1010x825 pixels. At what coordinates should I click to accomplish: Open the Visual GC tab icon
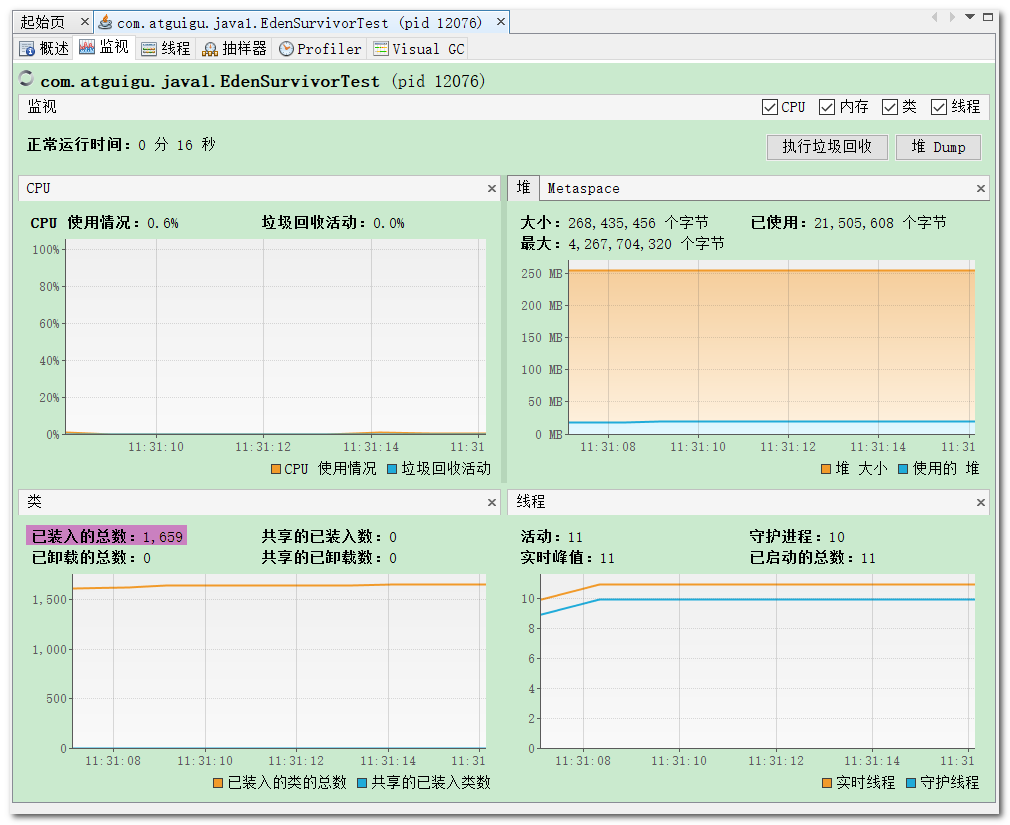coord(381,49)
